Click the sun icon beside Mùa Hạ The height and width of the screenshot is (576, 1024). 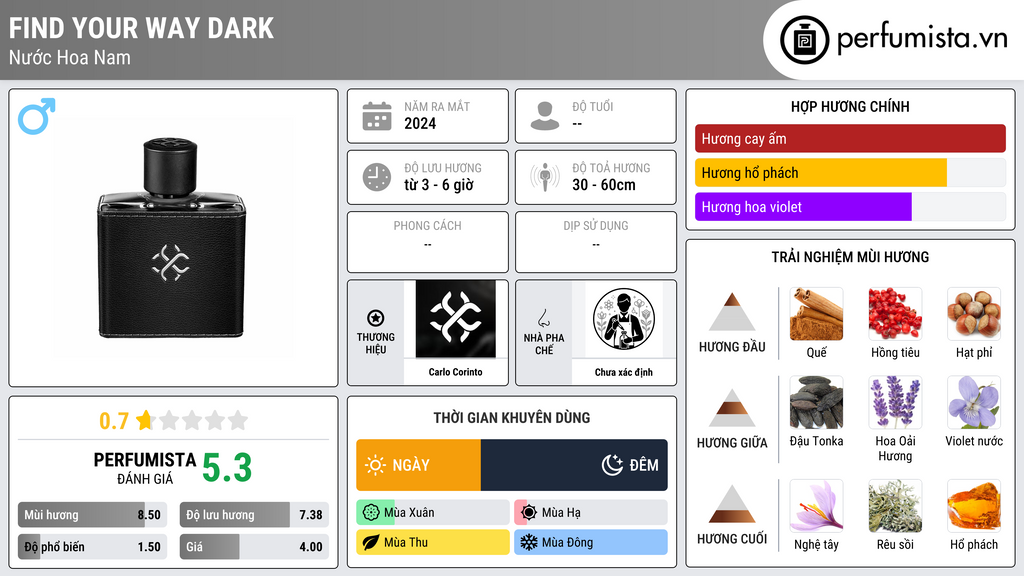pos(529,513)
